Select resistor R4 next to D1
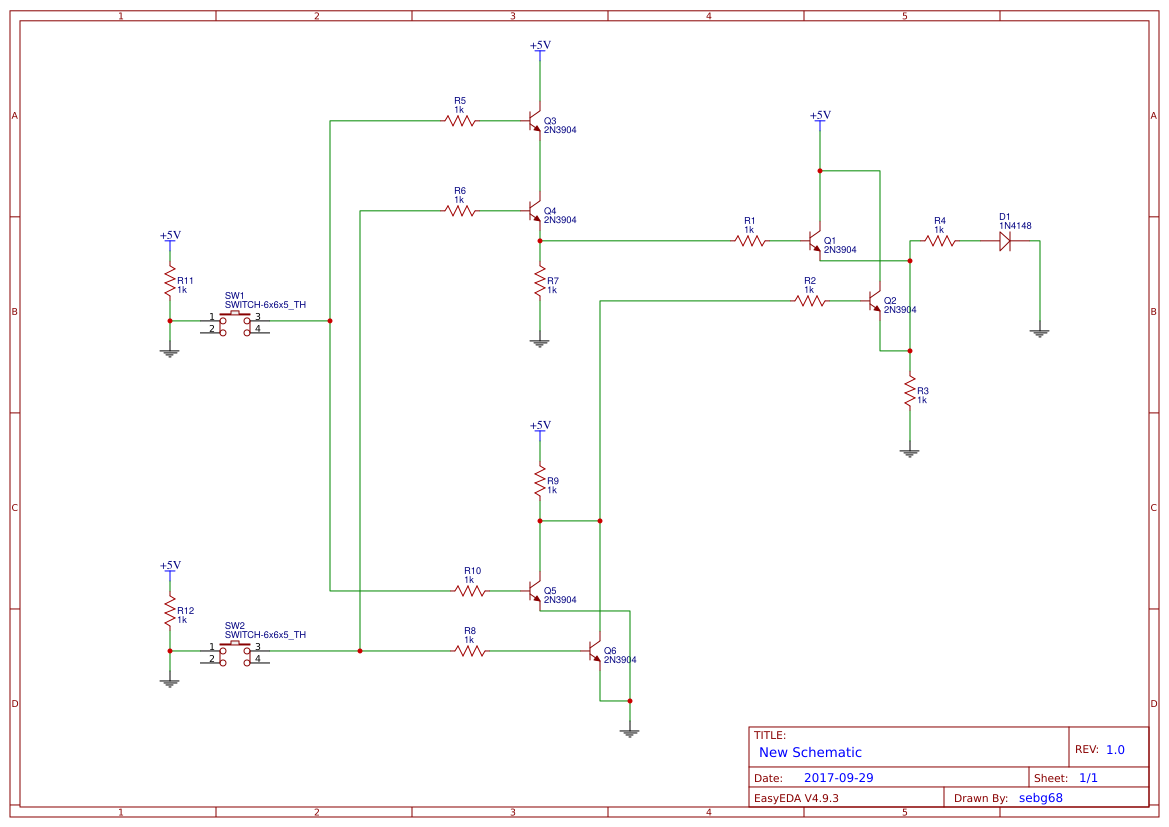The width and height of the screenshot is (1169, 827). point(939,240)
